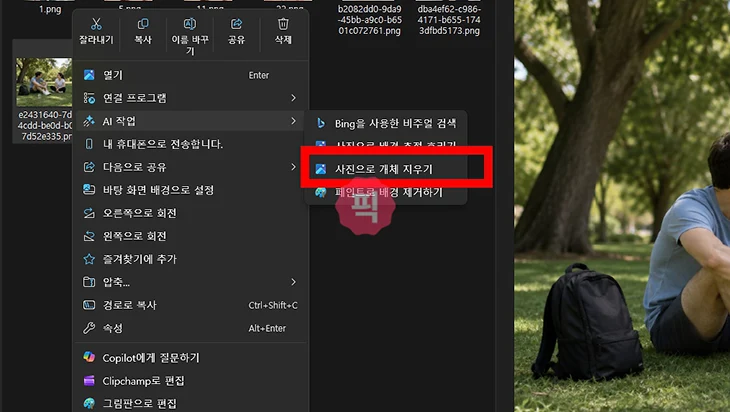Click the share icon beside 다음으로 공유
This screenshot has width=730, height=412.
pyautogui.click(x=89, y=167)
